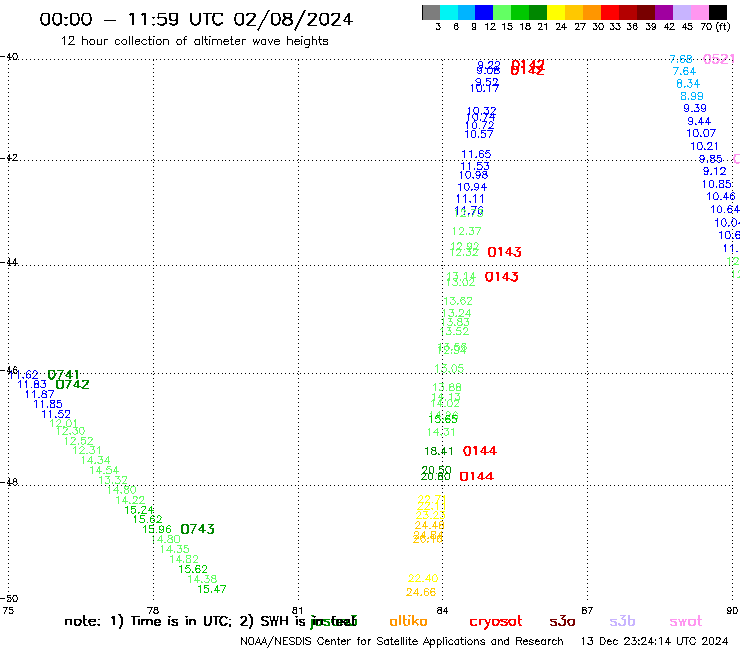Screen dimensions: 740x650
Task: Click the blue value '11.11'
Action: tap(470, 199)
